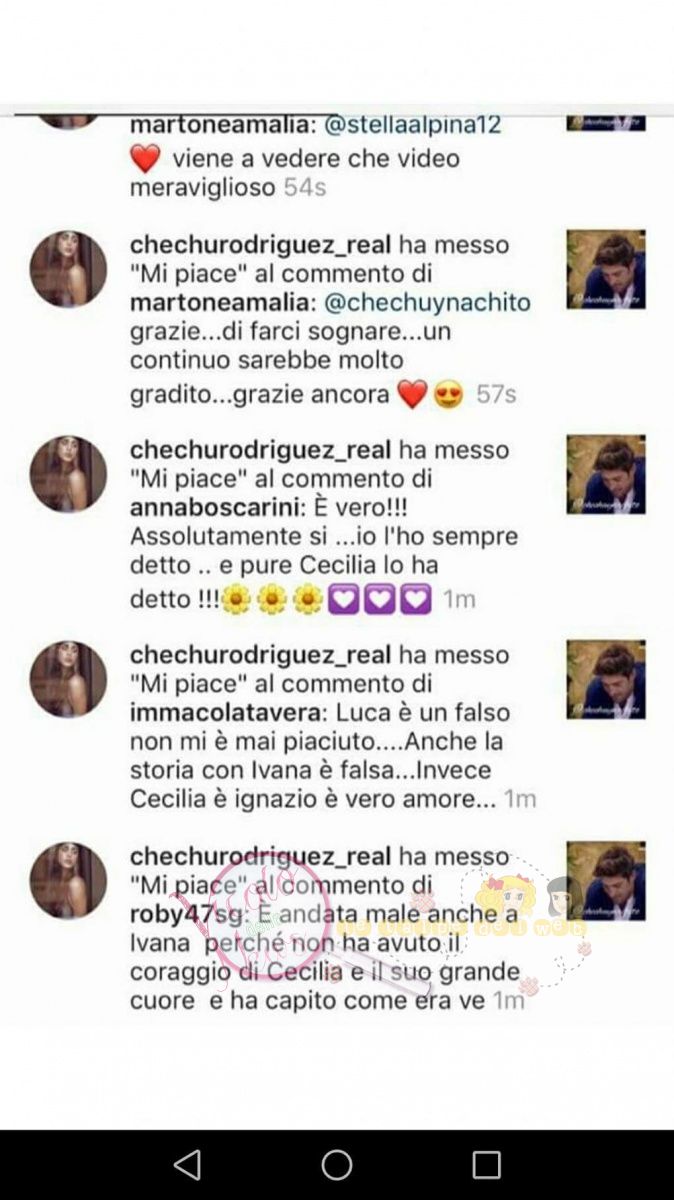
Task: Open recent apps with square button
Action: tap(486, 1165)
